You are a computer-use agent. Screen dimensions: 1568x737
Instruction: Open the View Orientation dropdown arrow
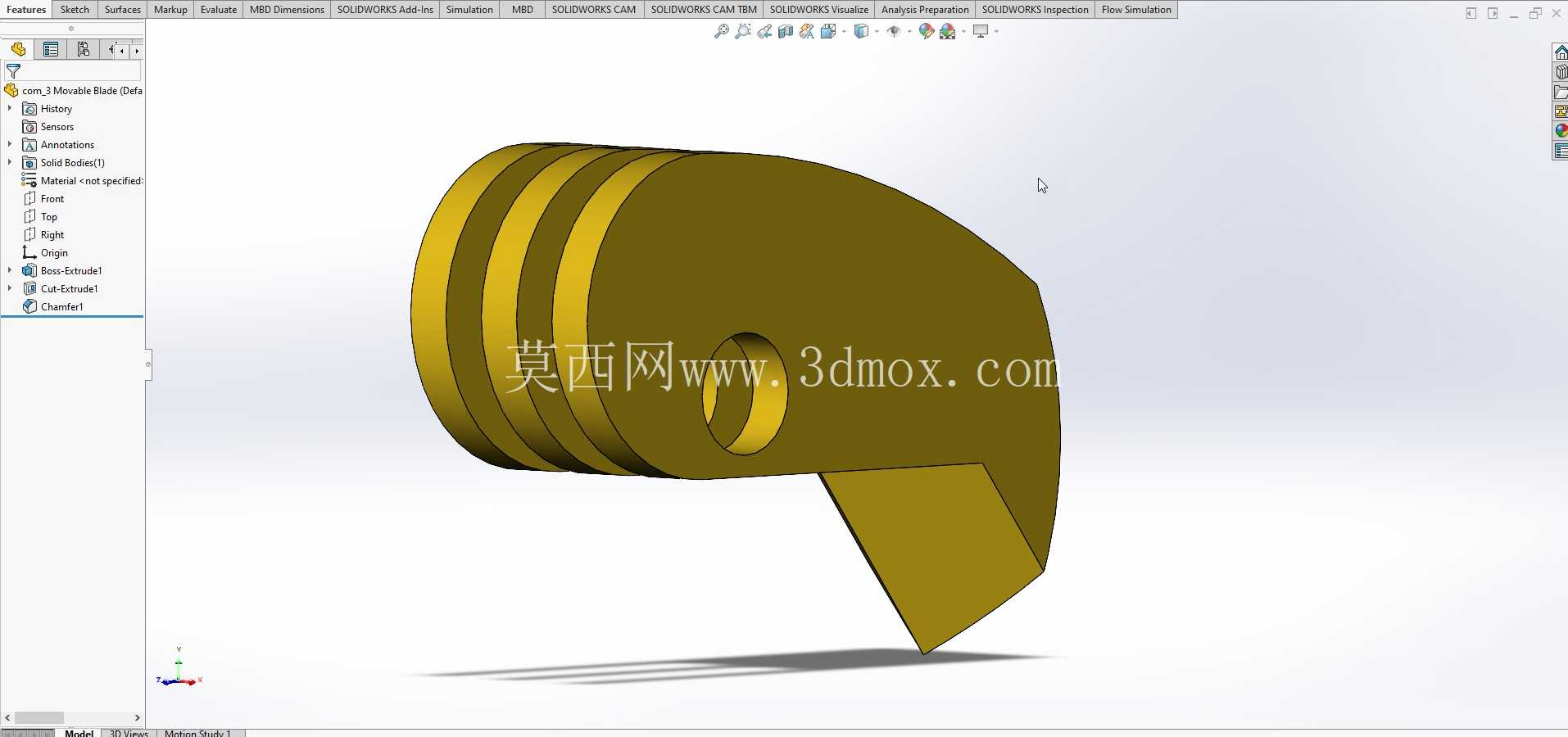point(844,31)
